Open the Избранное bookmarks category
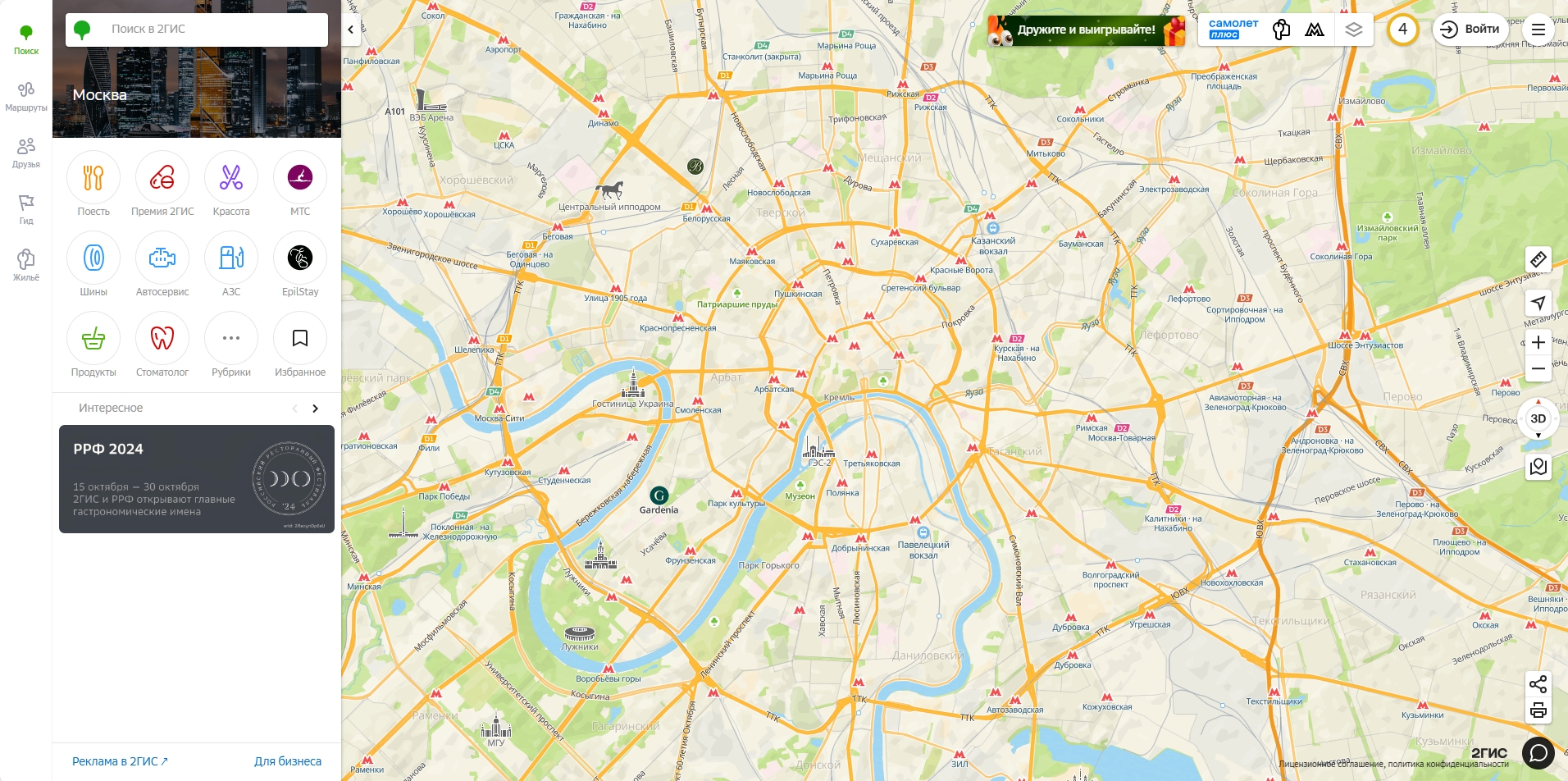Viewport: 1568px width, 781px height. pos(300,338)
